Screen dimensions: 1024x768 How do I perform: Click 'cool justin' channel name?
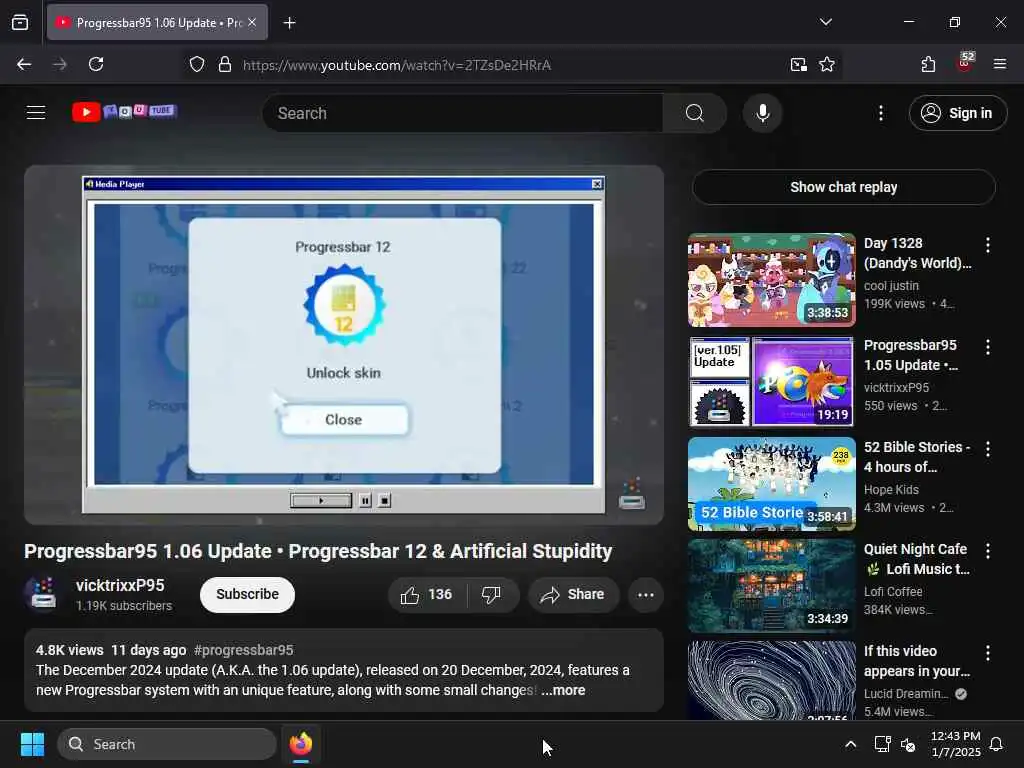[891, 286]
